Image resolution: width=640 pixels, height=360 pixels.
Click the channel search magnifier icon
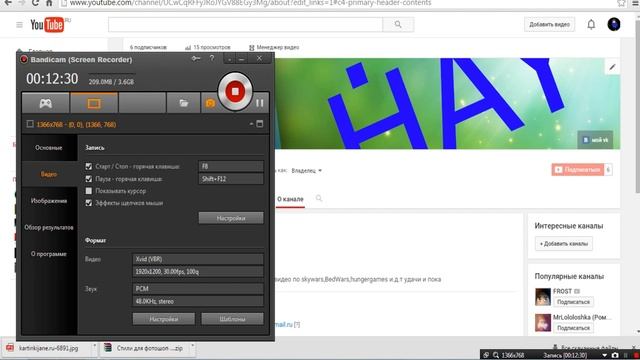tap(319, 198)
